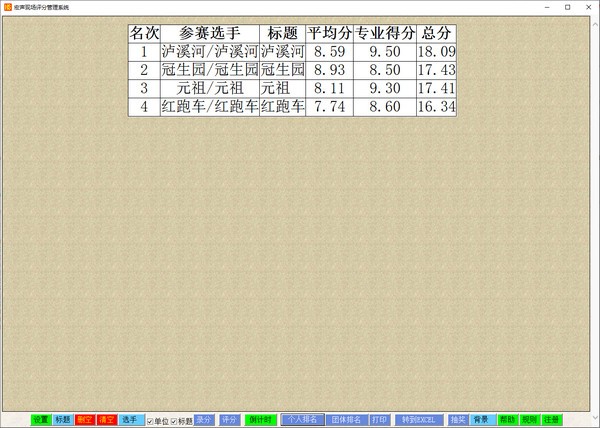The image size is (600, 428).
Task: Click the green 设置 settings button
Action: pos(40,420)
